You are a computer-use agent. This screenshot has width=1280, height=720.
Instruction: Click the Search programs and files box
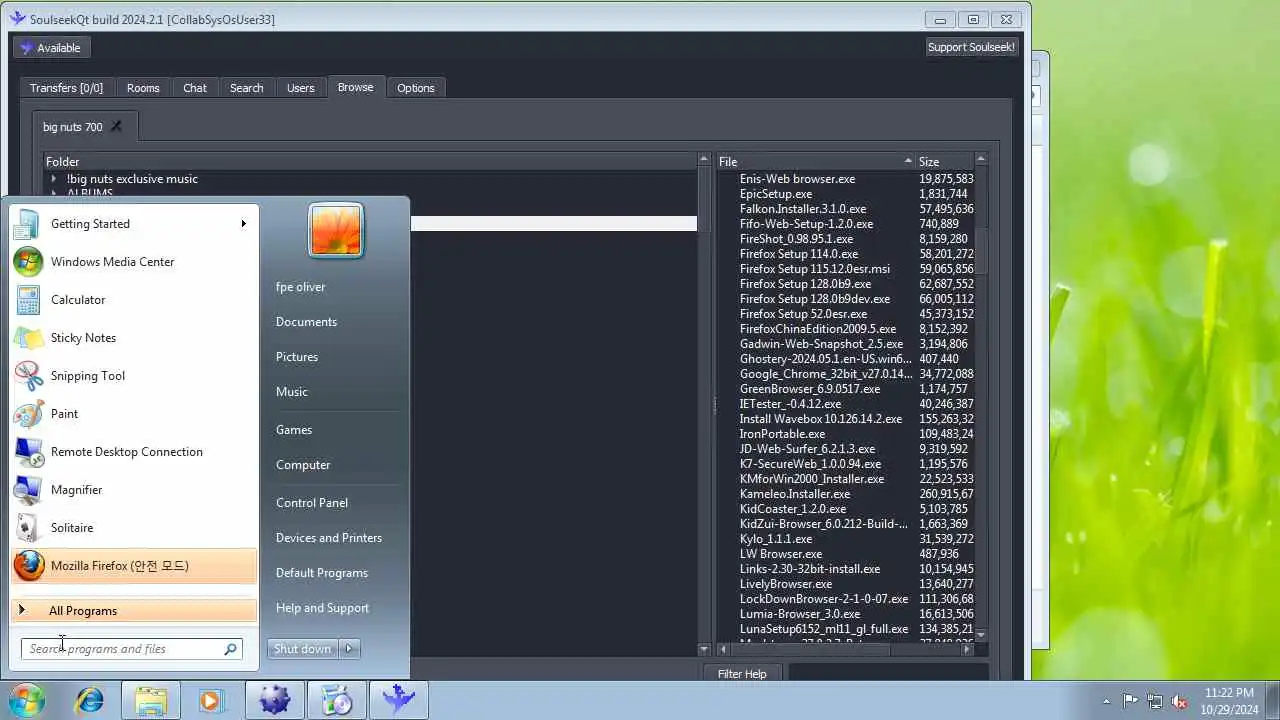click(x=131, y=649)
